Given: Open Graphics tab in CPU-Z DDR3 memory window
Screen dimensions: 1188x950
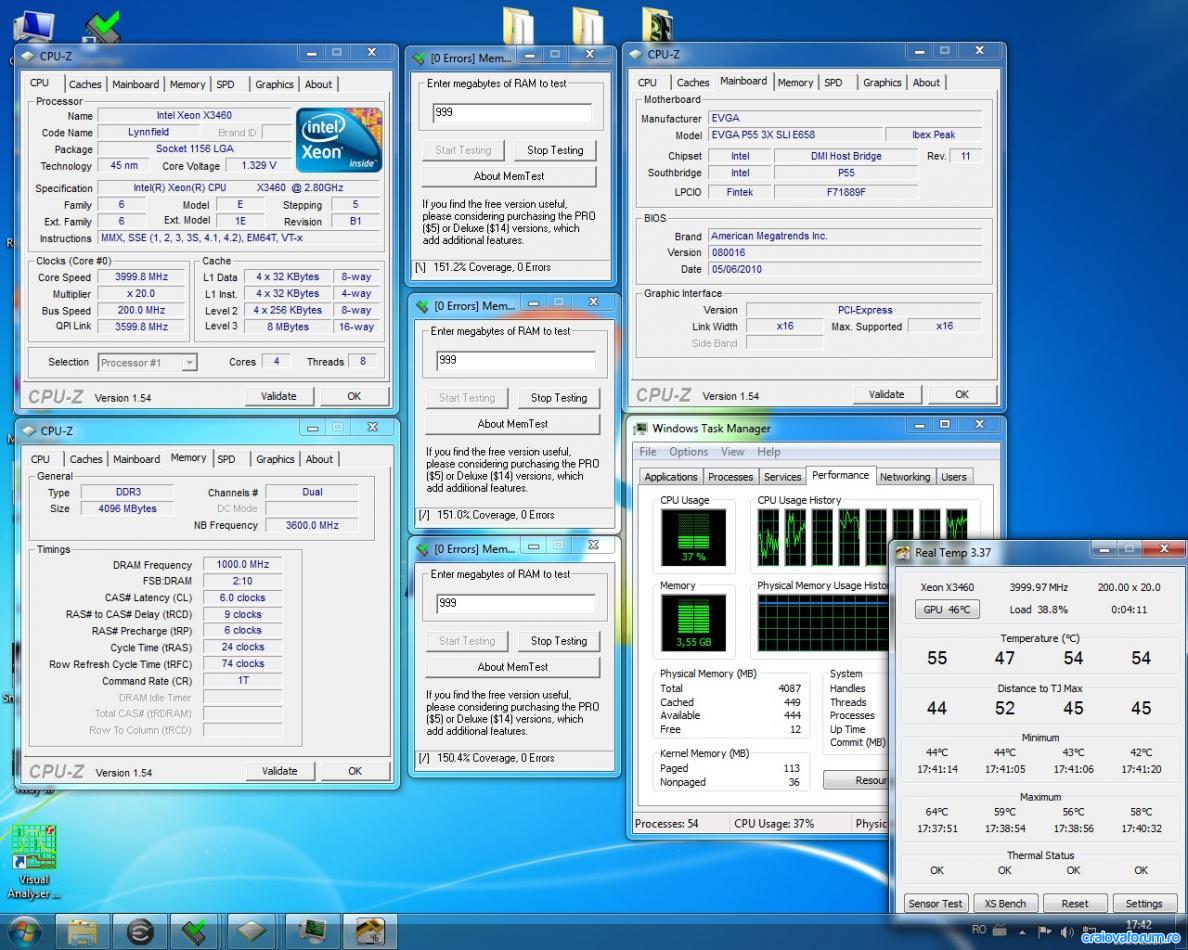Looking at the screenshot, I should click(275, 459).
